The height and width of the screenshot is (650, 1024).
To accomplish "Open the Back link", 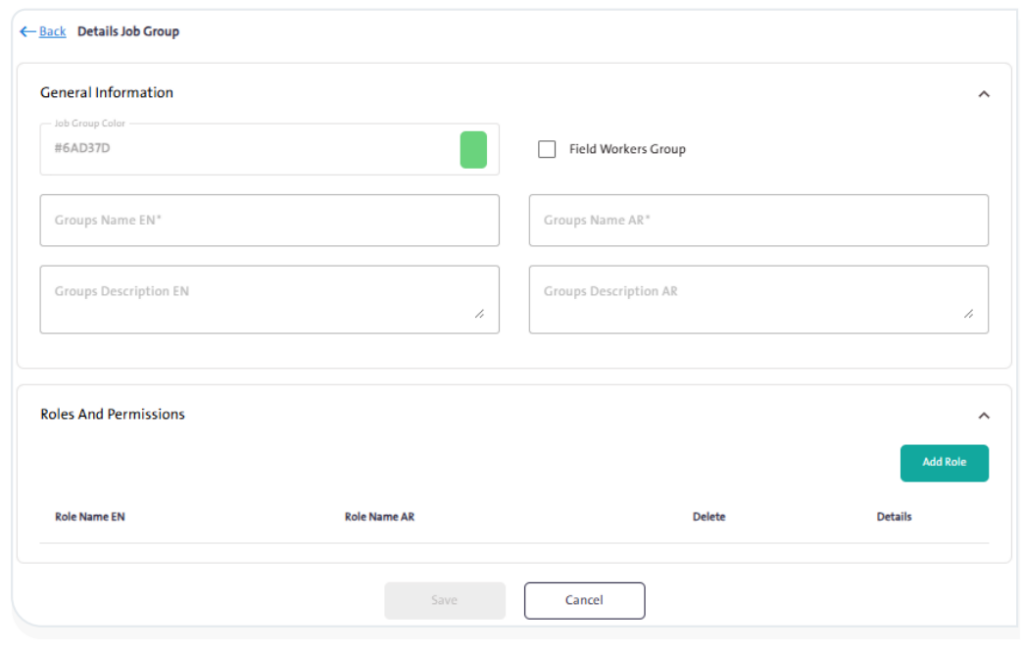I will tap(52, 32).
